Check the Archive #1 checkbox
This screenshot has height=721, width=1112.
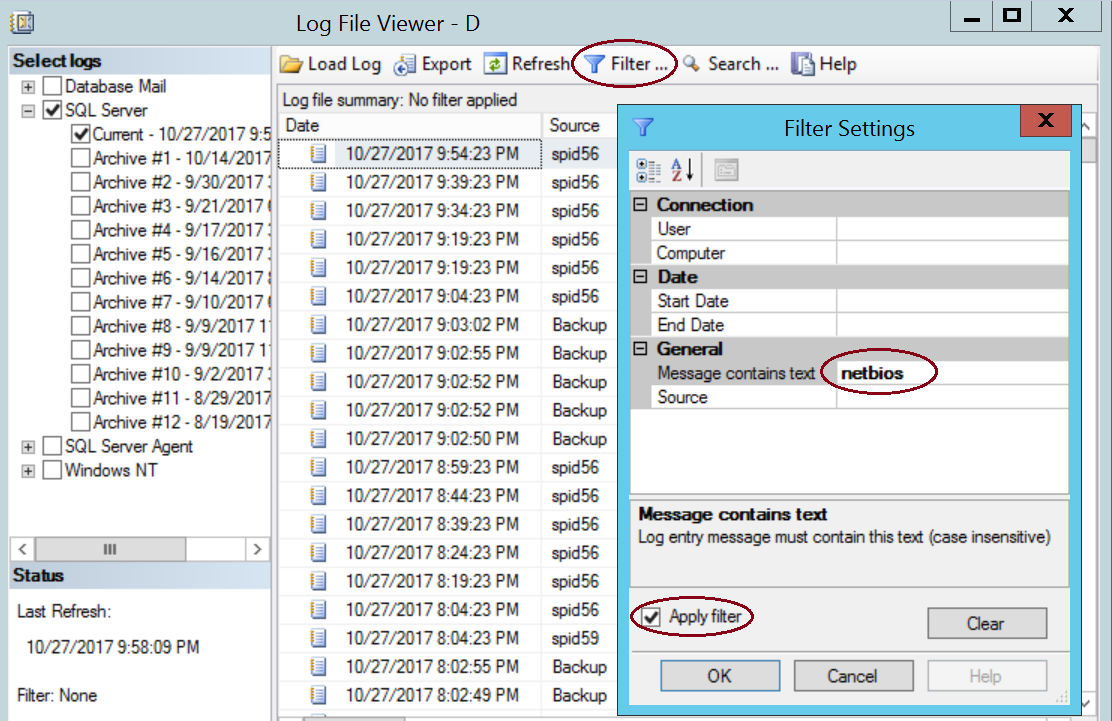click(81, 158)
